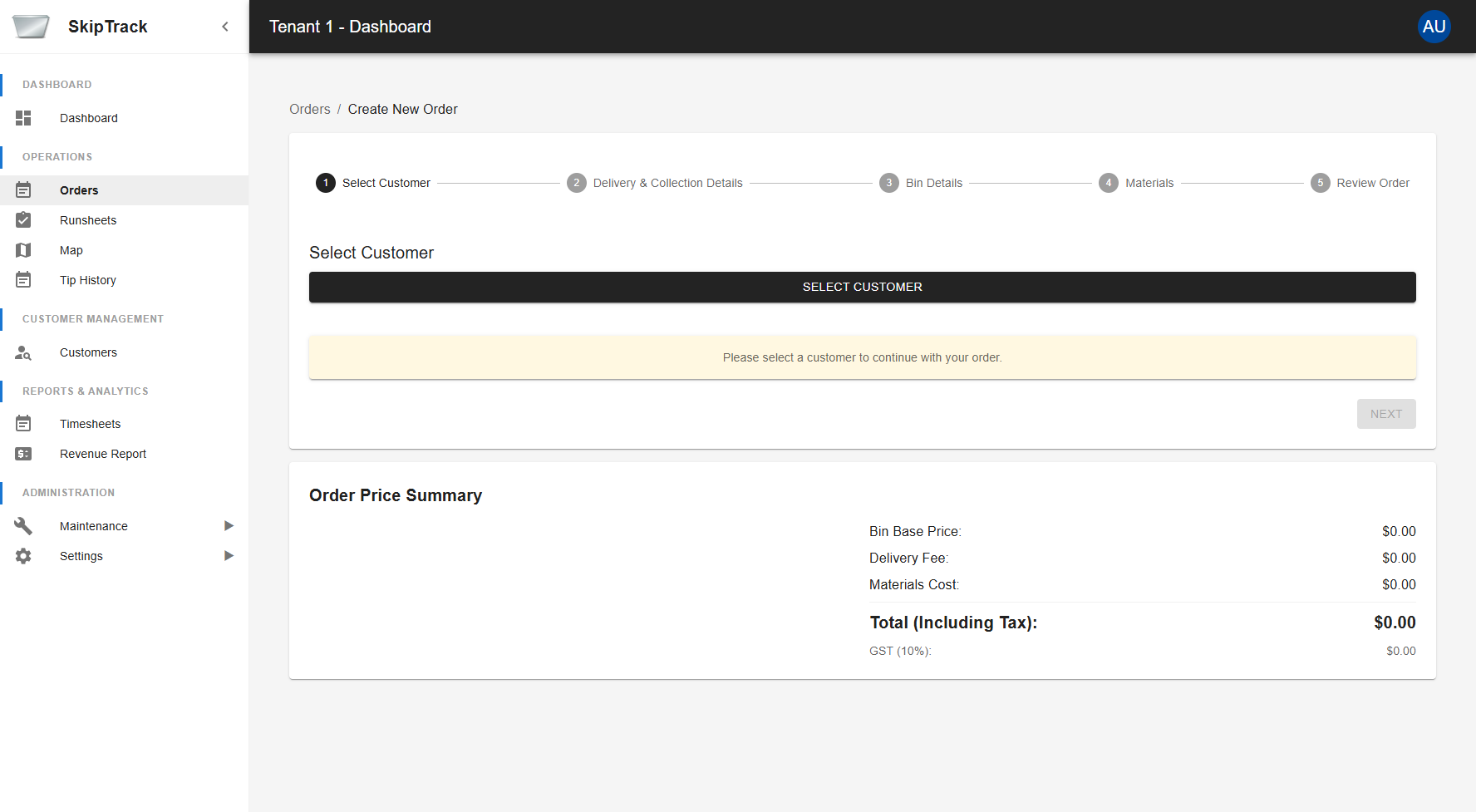Viewport: 1476px width, 812px height.
Task: Expand the Maintenance submenu arrow
Action: (x=229, y=525)
